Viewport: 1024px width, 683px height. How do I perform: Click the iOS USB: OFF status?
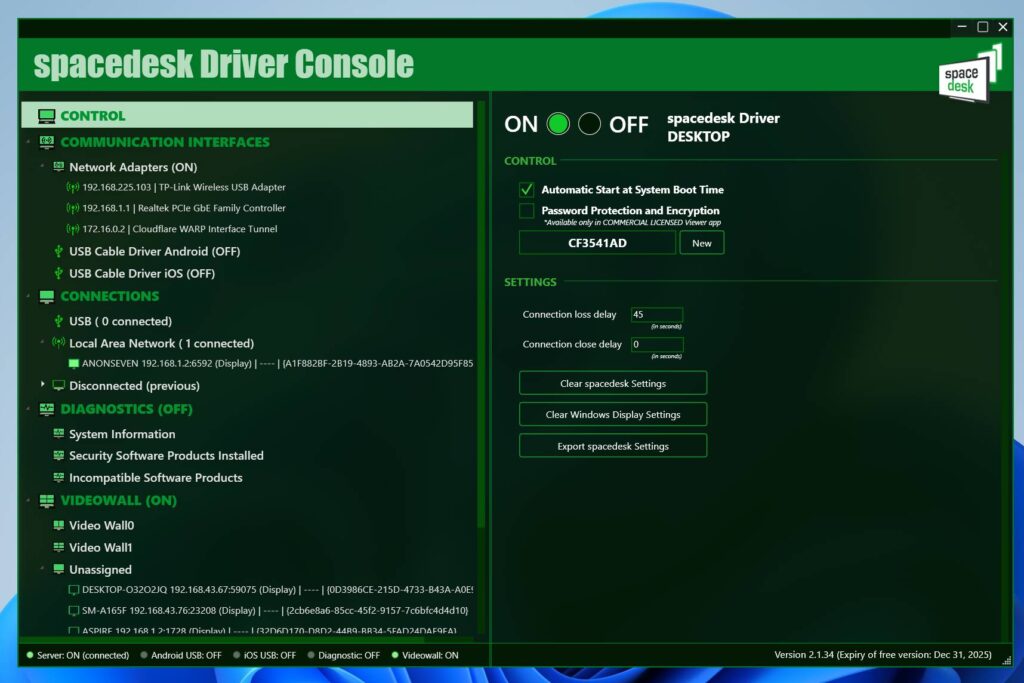click(x=264, y=656)
